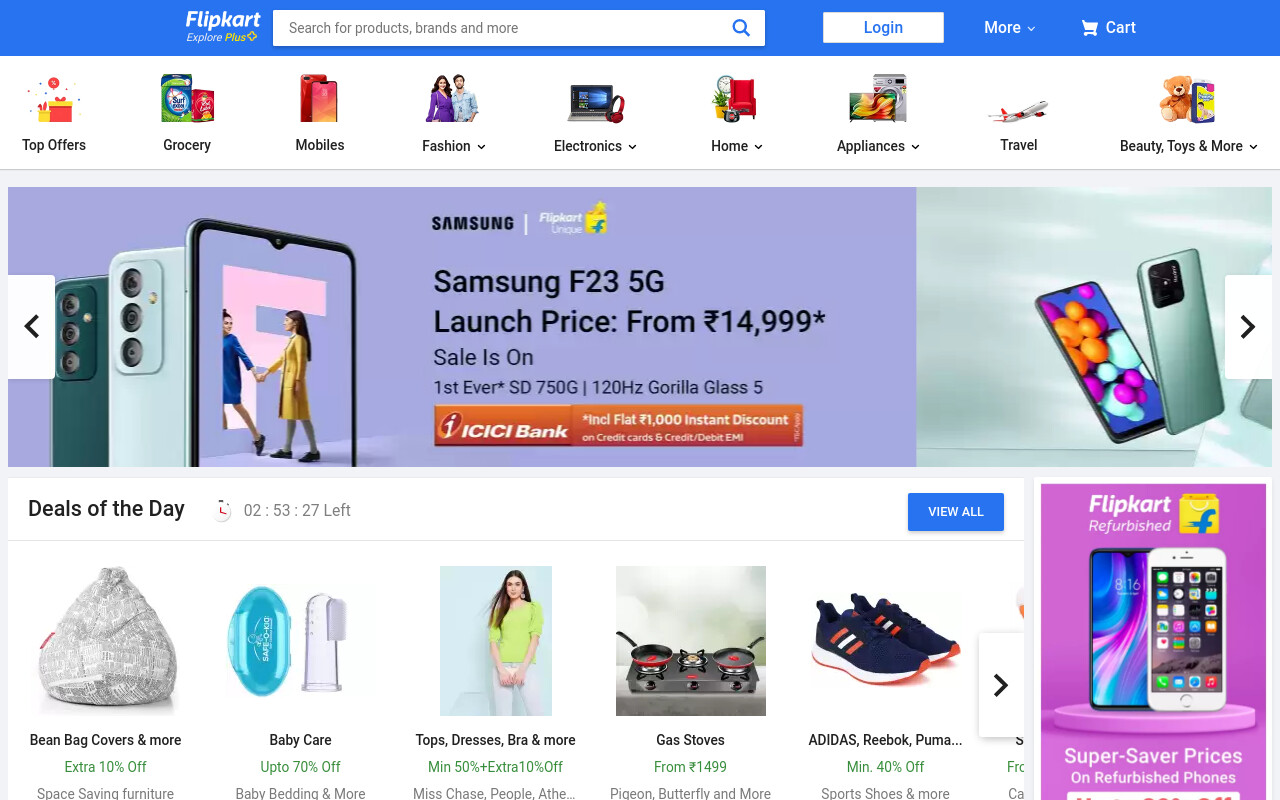Advance to next banner slide arrow
1280x800 pixels.
click(x=1248, y=327)
